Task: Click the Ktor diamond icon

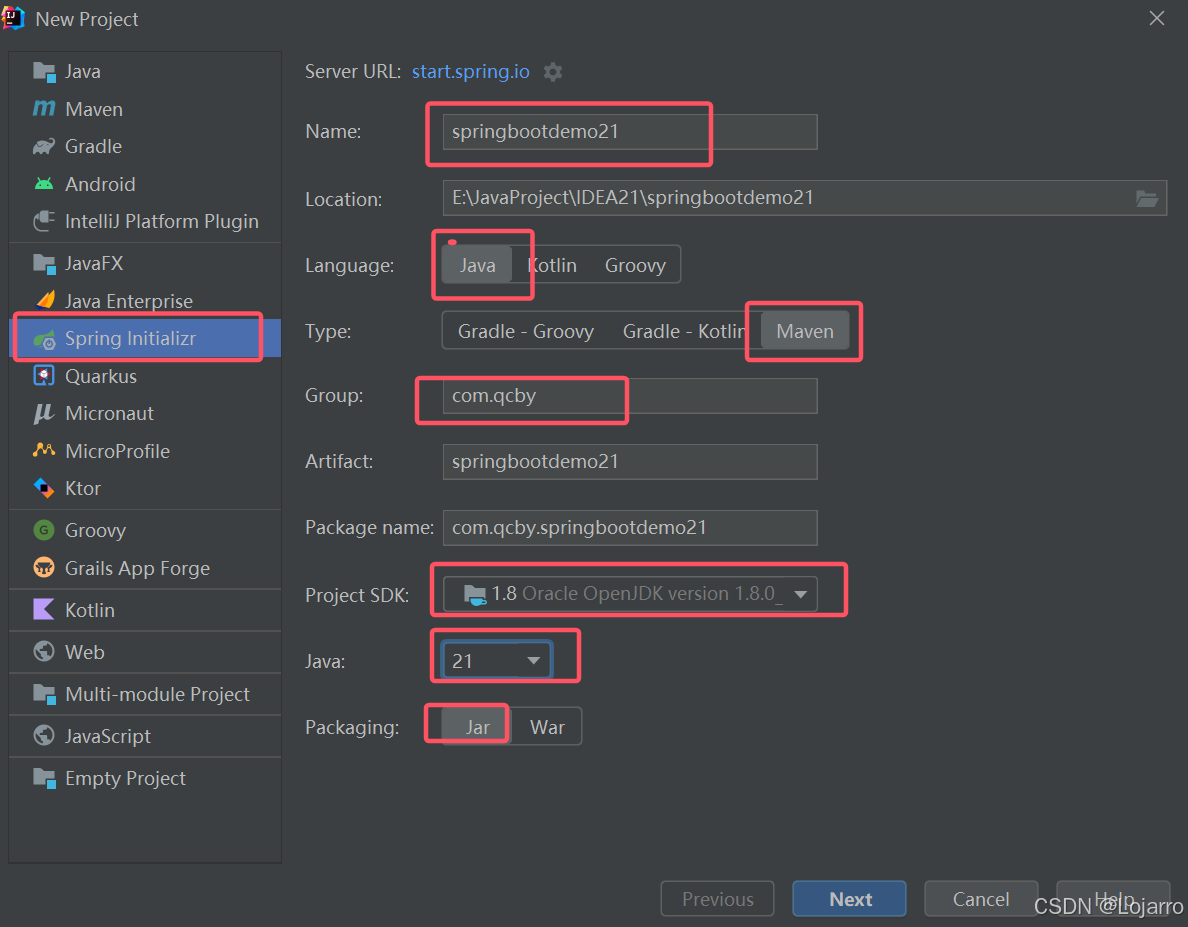Action: click(44, 488)
